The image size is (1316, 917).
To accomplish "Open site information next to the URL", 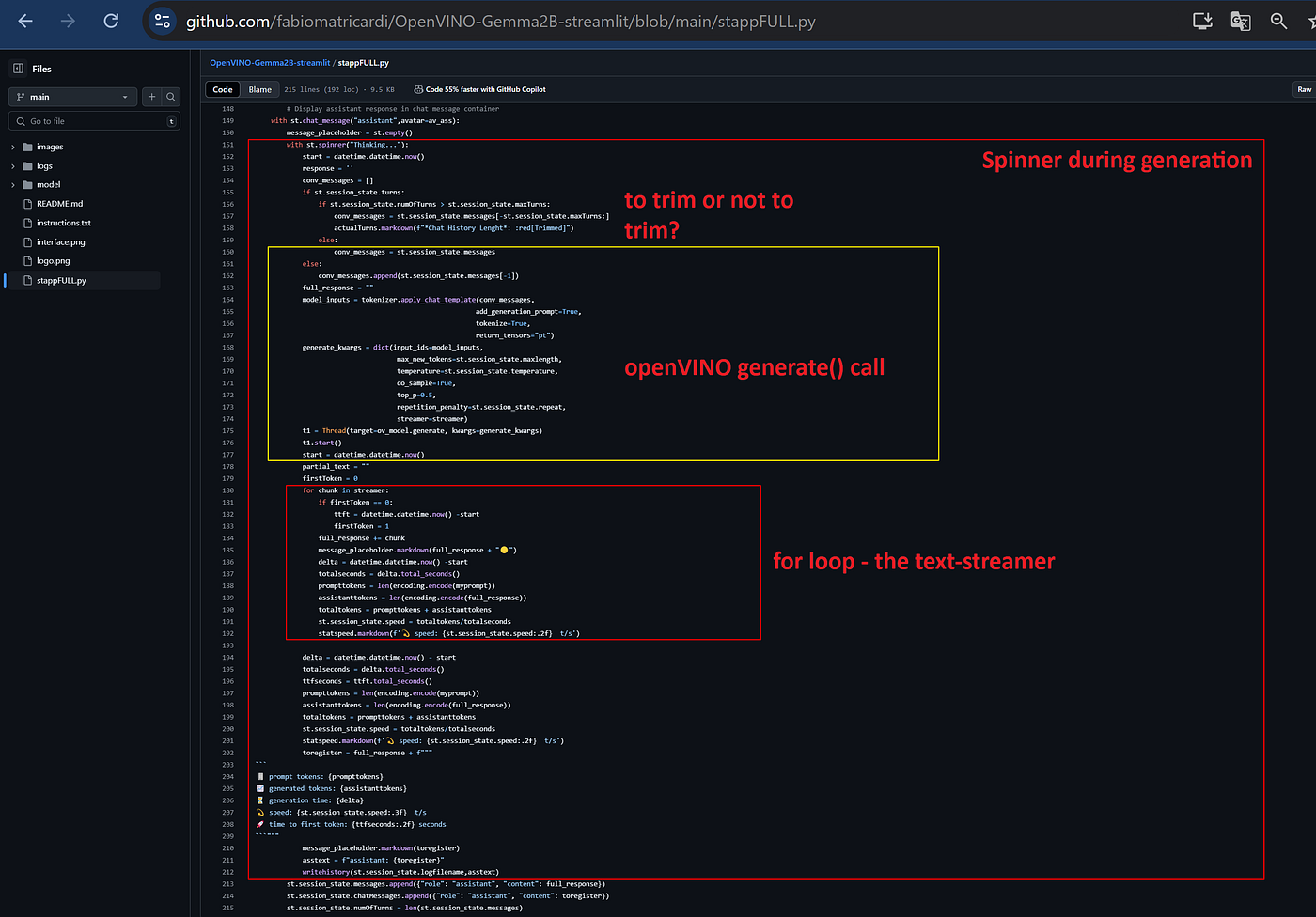I will pyautogui.click(x=162, y=21).
